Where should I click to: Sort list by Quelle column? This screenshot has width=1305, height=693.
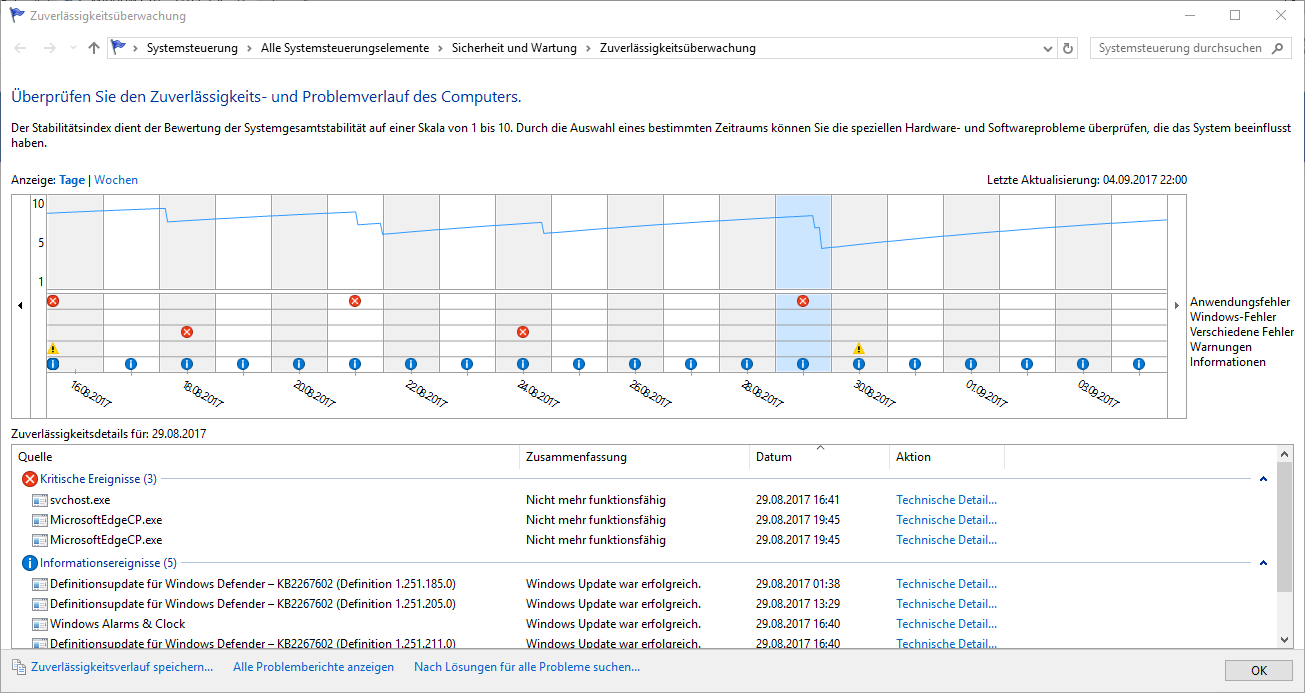(265, 457)
